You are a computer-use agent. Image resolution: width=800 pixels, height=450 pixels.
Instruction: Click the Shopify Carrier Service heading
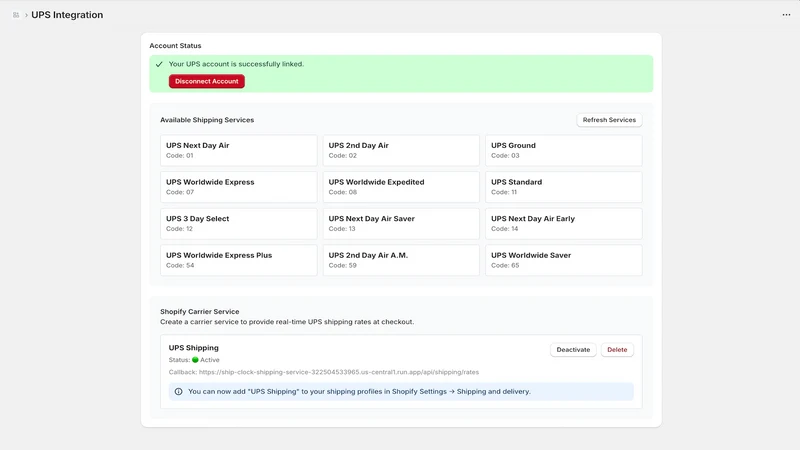pos(199,311)
